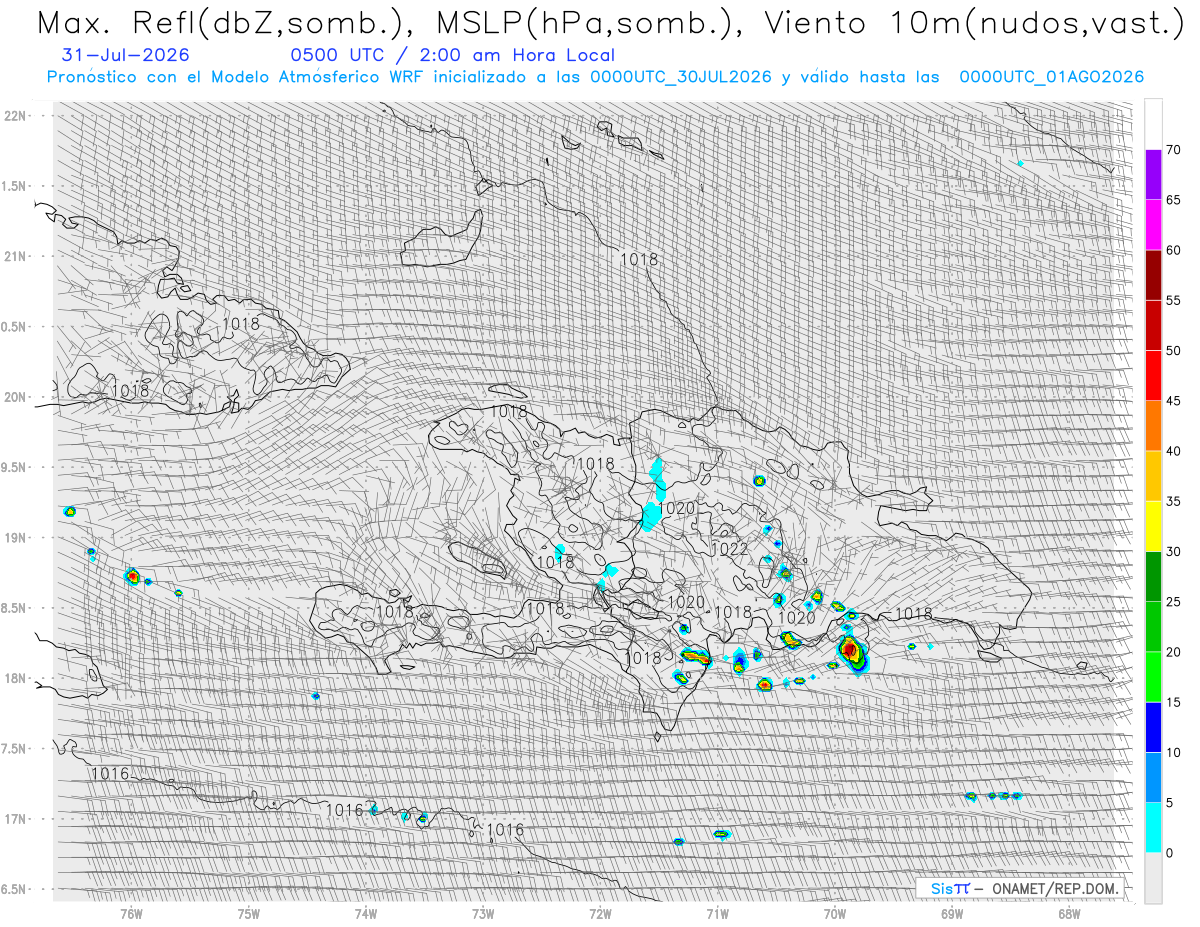Viewport: 1200px width, 927px height.
Task: Click the color bar tick value "0"
Action: [x=1170, y=853]
